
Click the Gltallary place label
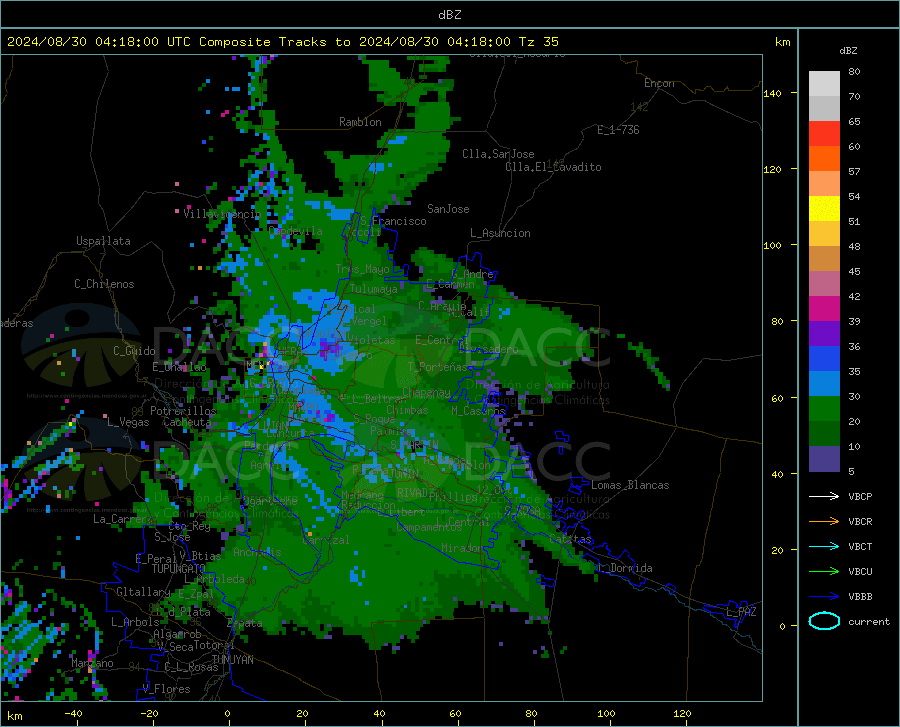(x=143, y=592)
